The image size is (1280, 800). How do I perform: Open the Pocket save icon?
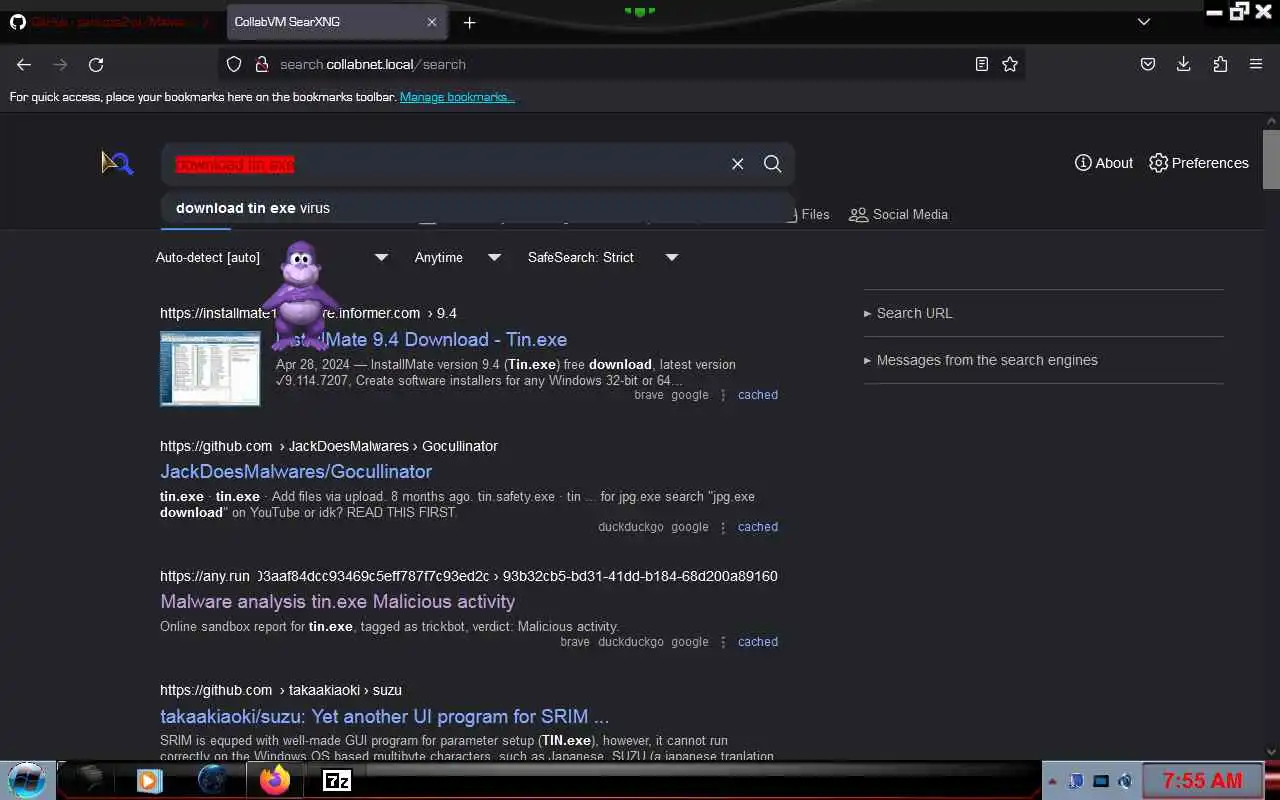tap(1148, 64)
